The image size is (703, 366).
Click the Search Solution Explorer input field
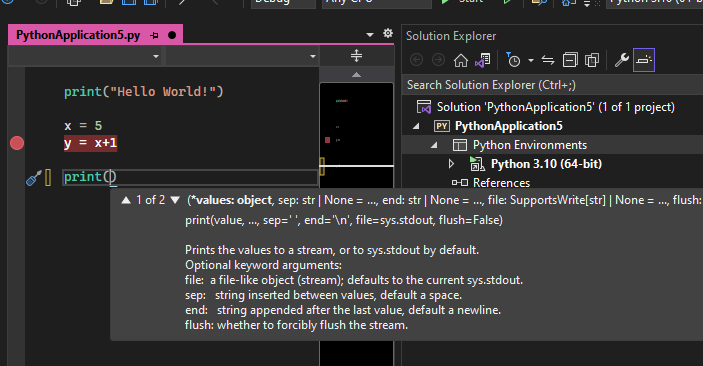click(554, 85)
